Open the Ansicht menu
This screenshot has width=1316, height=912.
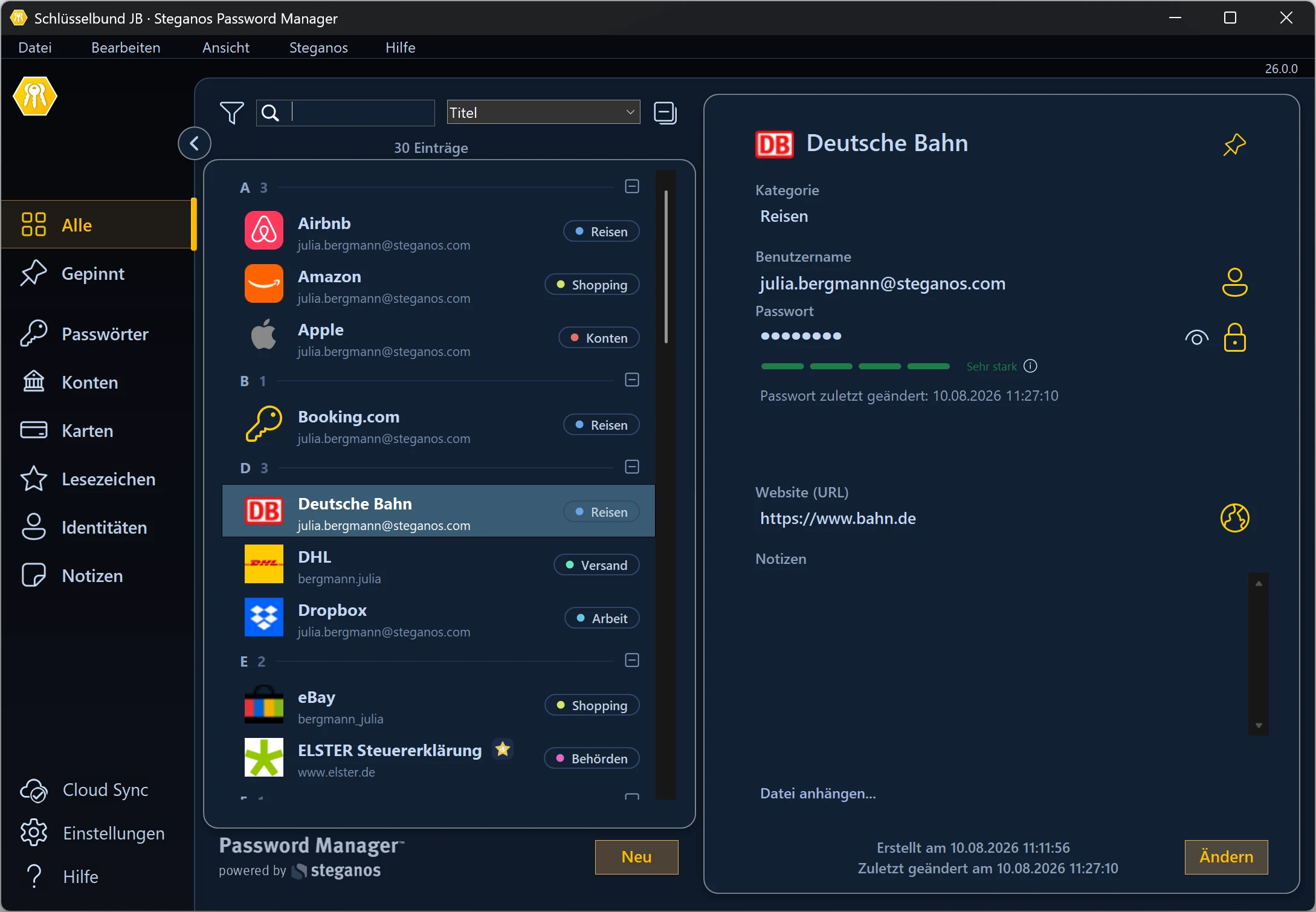point(226,47)
